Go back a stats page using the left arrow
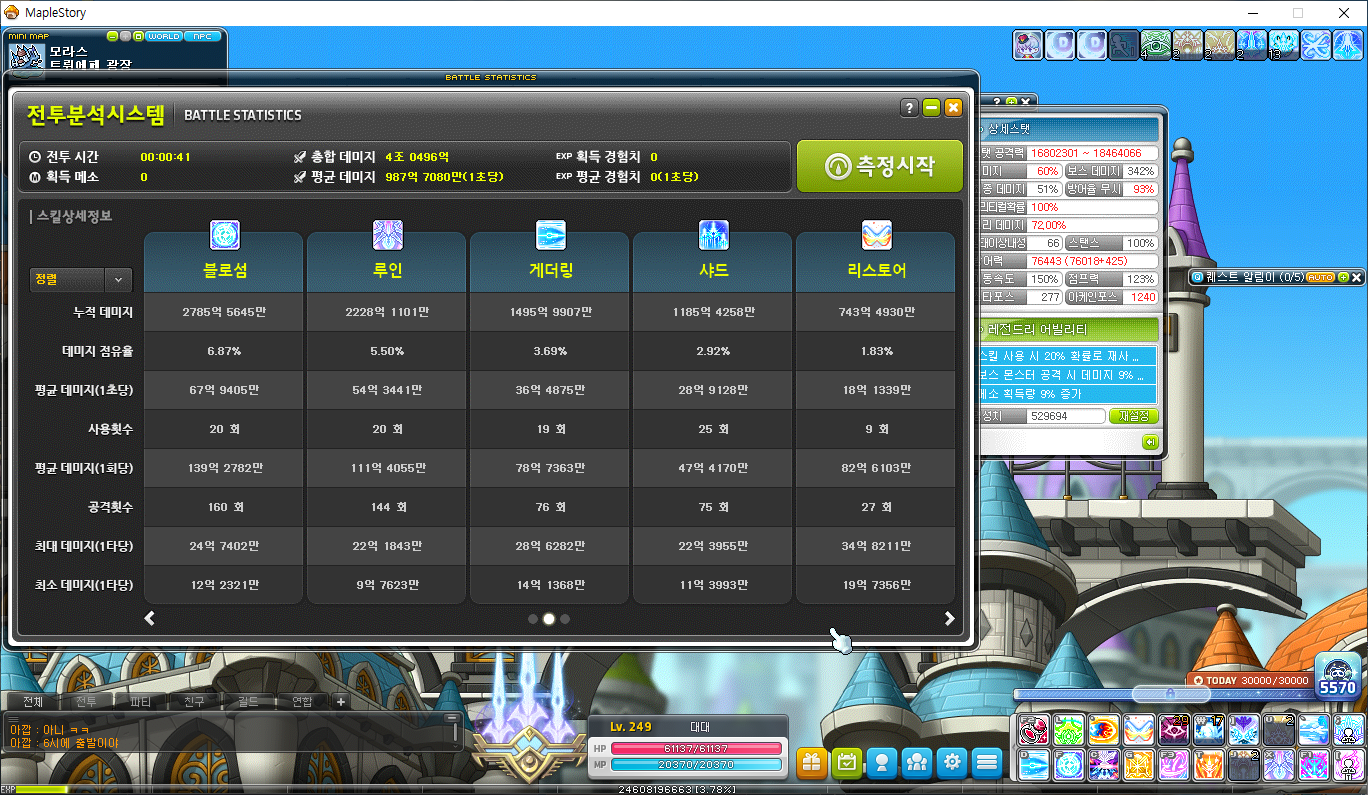The width and height of the screenshot is (1368, 795). [149, 618]
